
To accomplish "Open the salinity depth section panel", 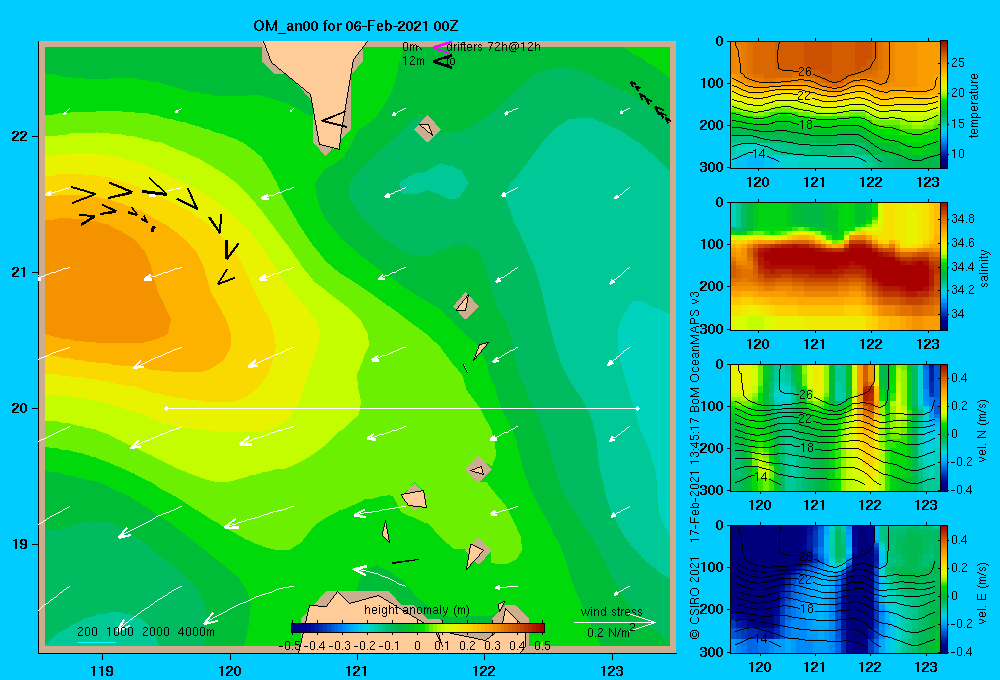I will click(x=835, y=266).
